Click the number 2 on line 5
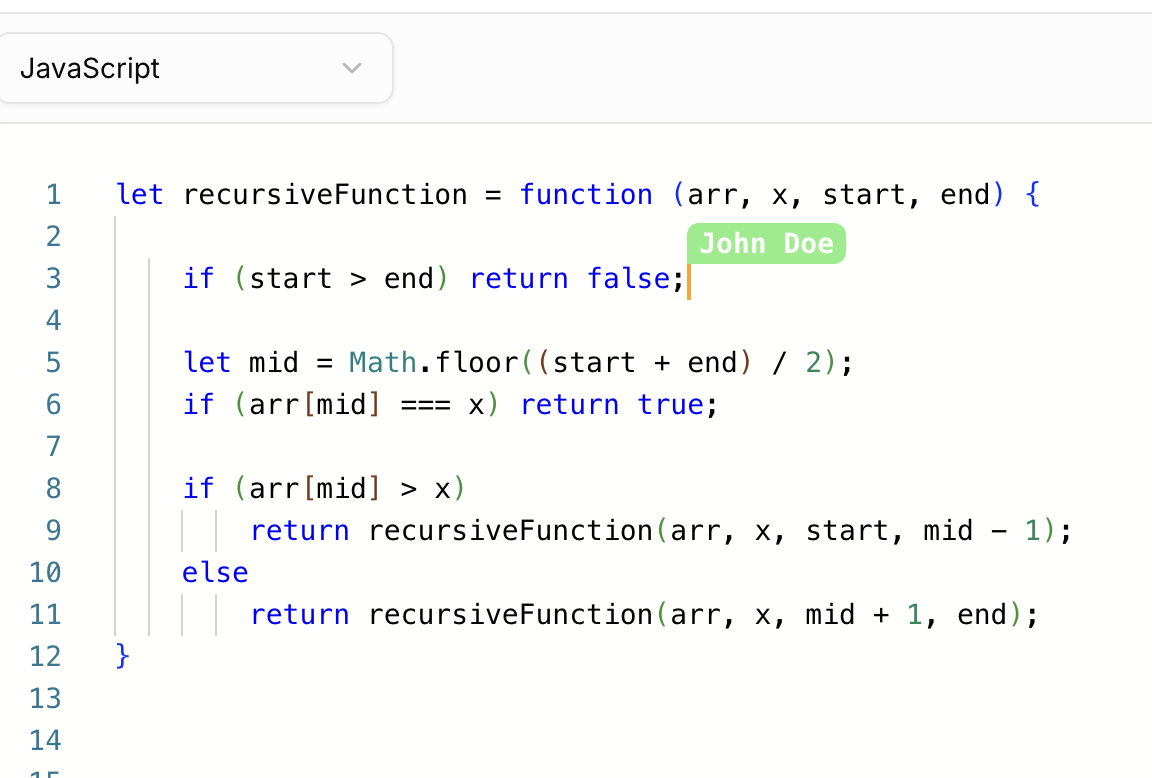 813,362
